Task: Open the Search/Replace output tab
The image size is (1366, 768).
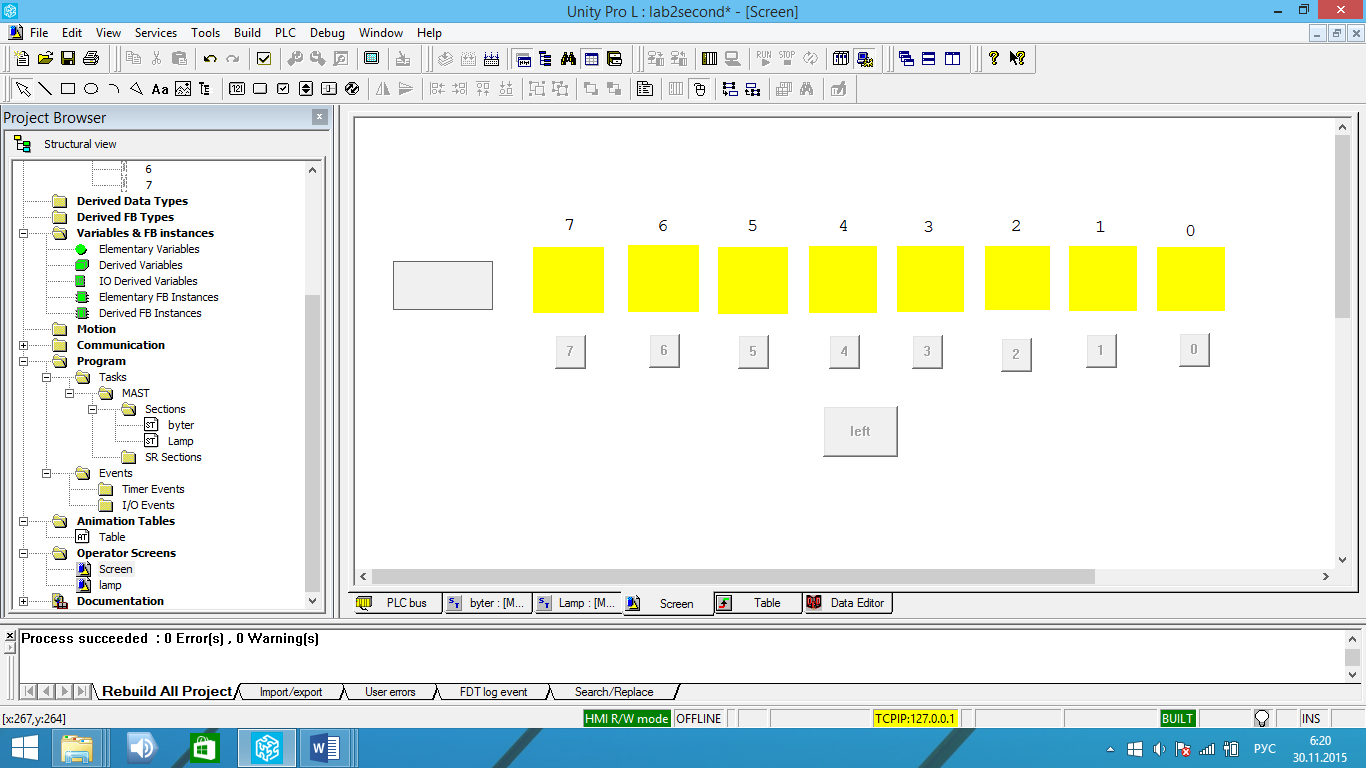Action: (x=614, y=691)
